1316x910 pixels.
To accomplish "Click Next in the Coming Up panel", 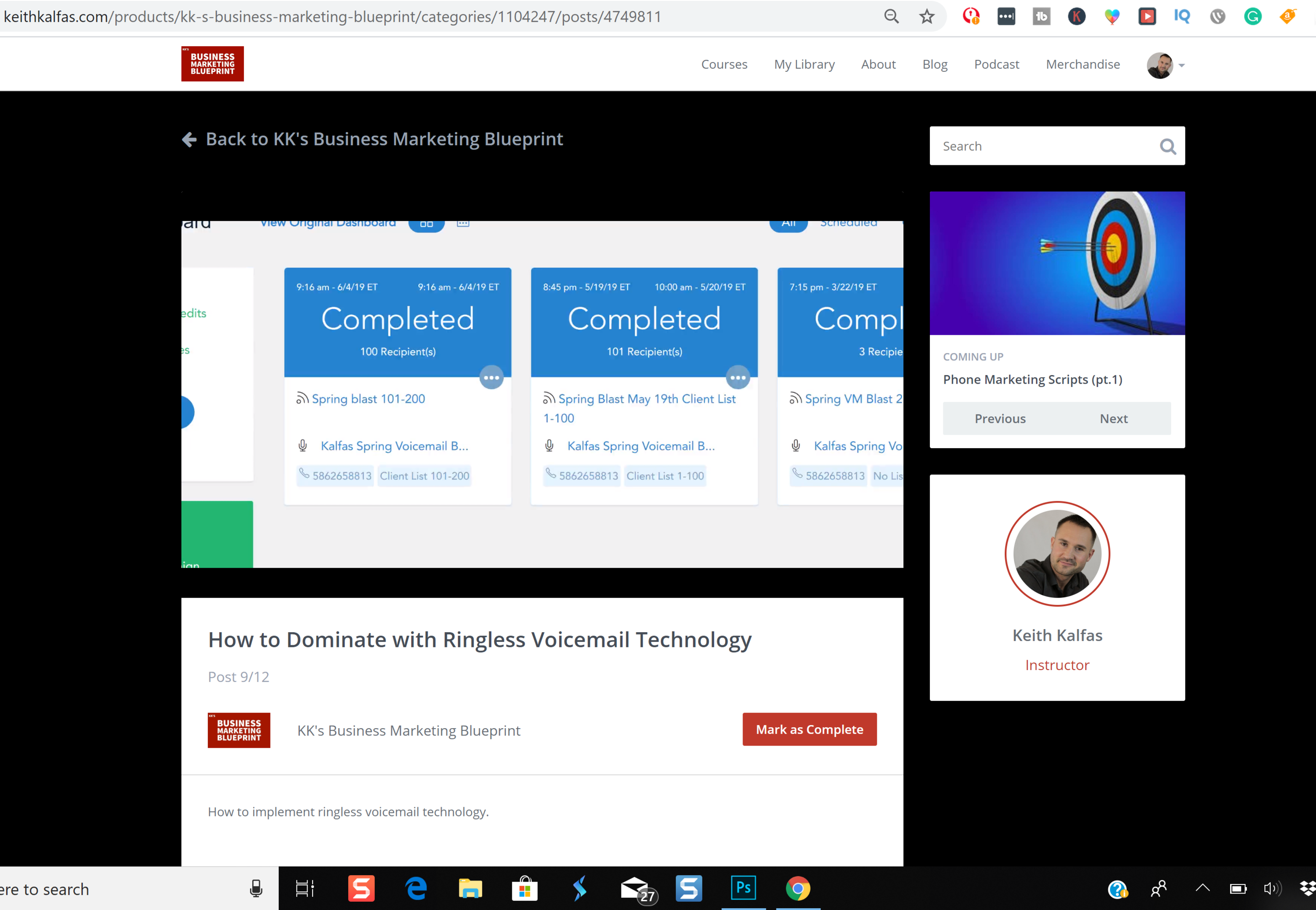I will pyautogui.click(x=1113, y=418).
